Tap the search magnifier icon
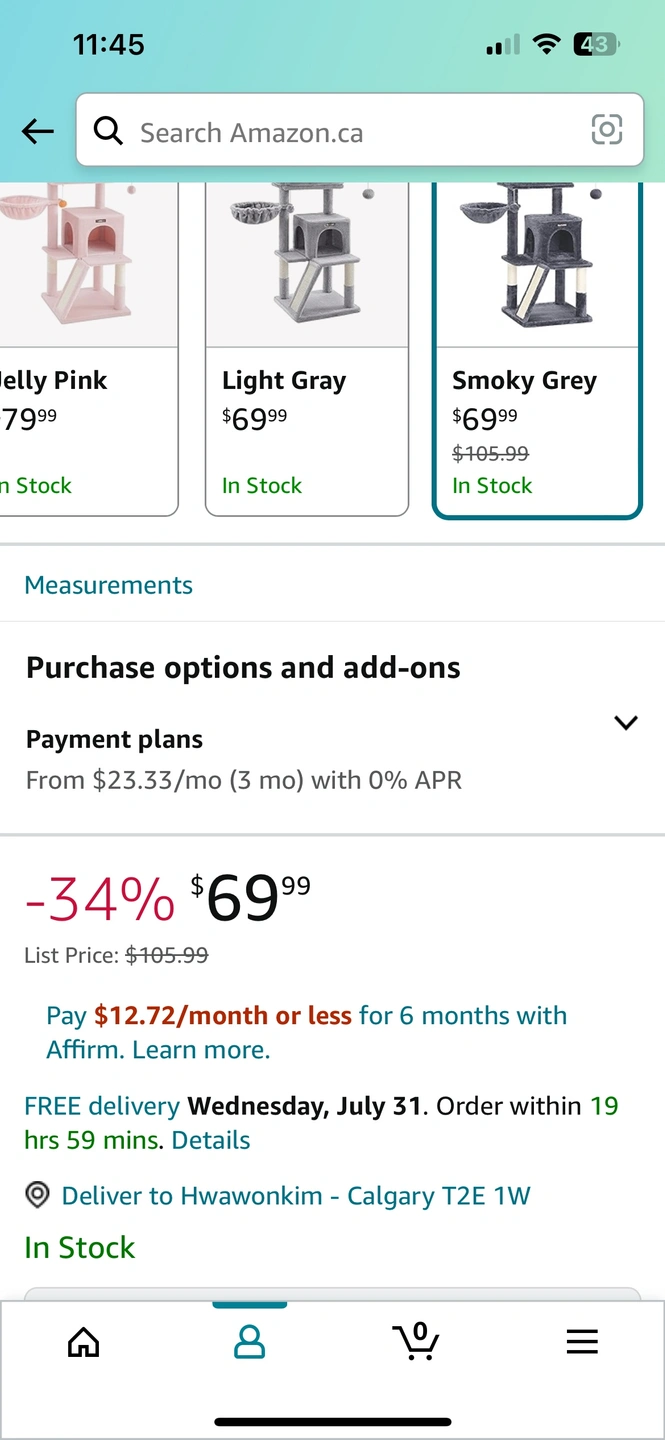This screenshot has height=1440, width=665. pos(107,130)
